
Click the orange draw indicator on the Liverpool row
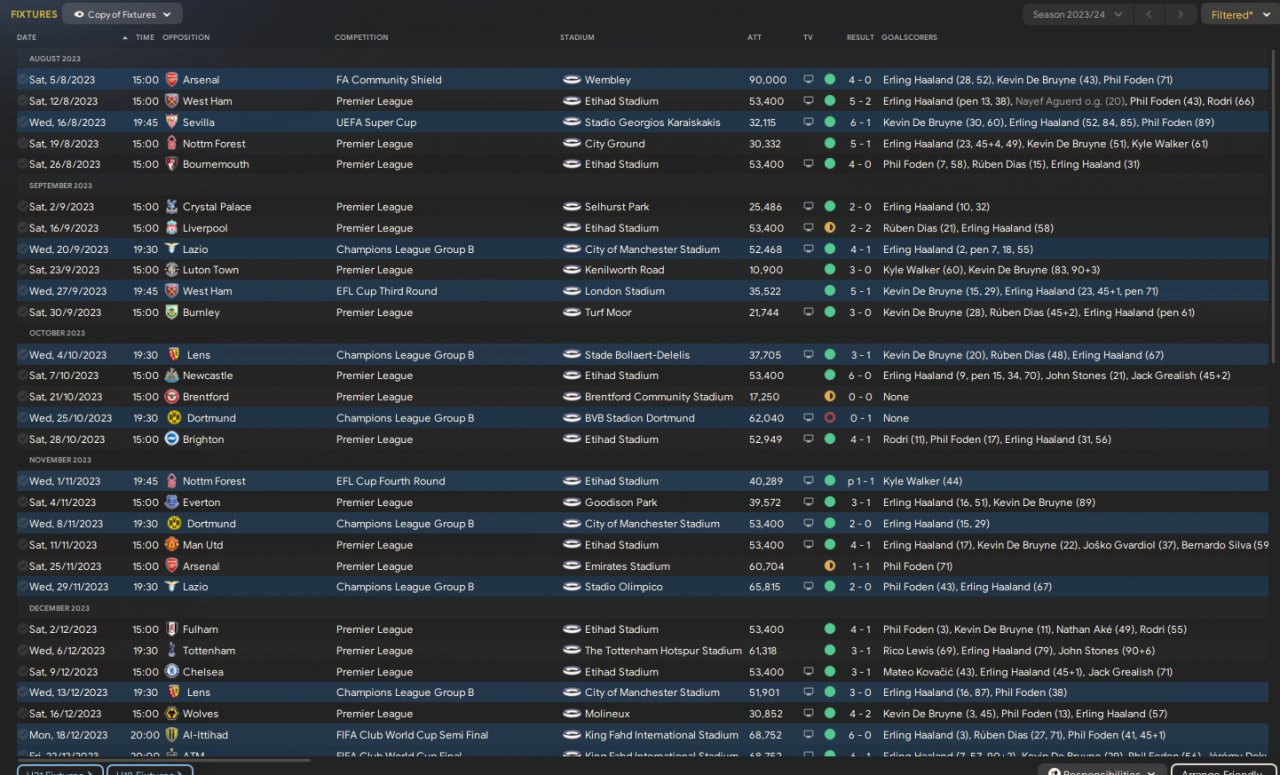(830, 228)
